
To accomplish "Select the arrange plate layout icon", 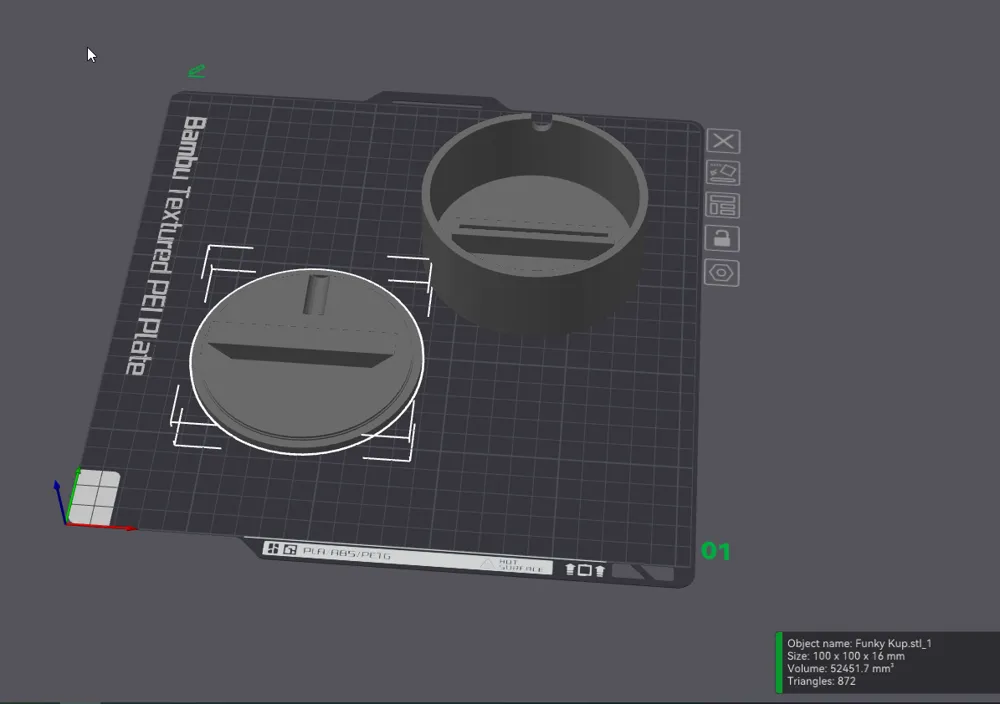I will tap(724, 206).
